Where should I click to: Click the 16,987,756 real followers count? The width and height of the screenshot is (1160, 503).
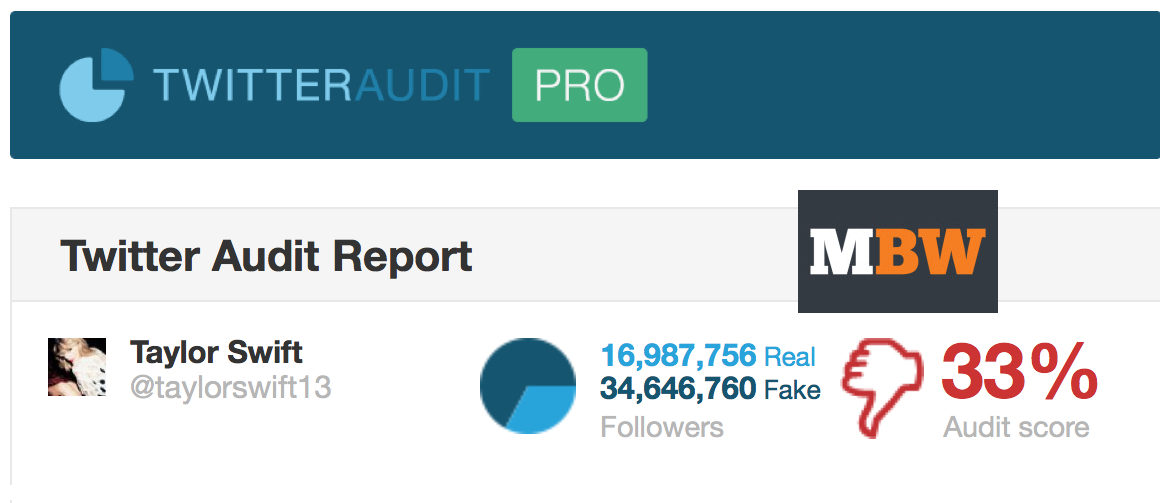click(678, 356)
